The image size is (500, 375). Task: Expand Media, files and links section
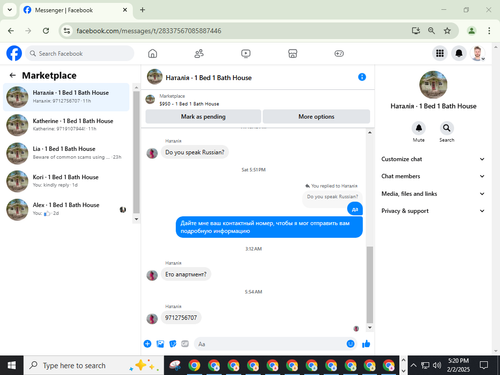tap(433, 194)
